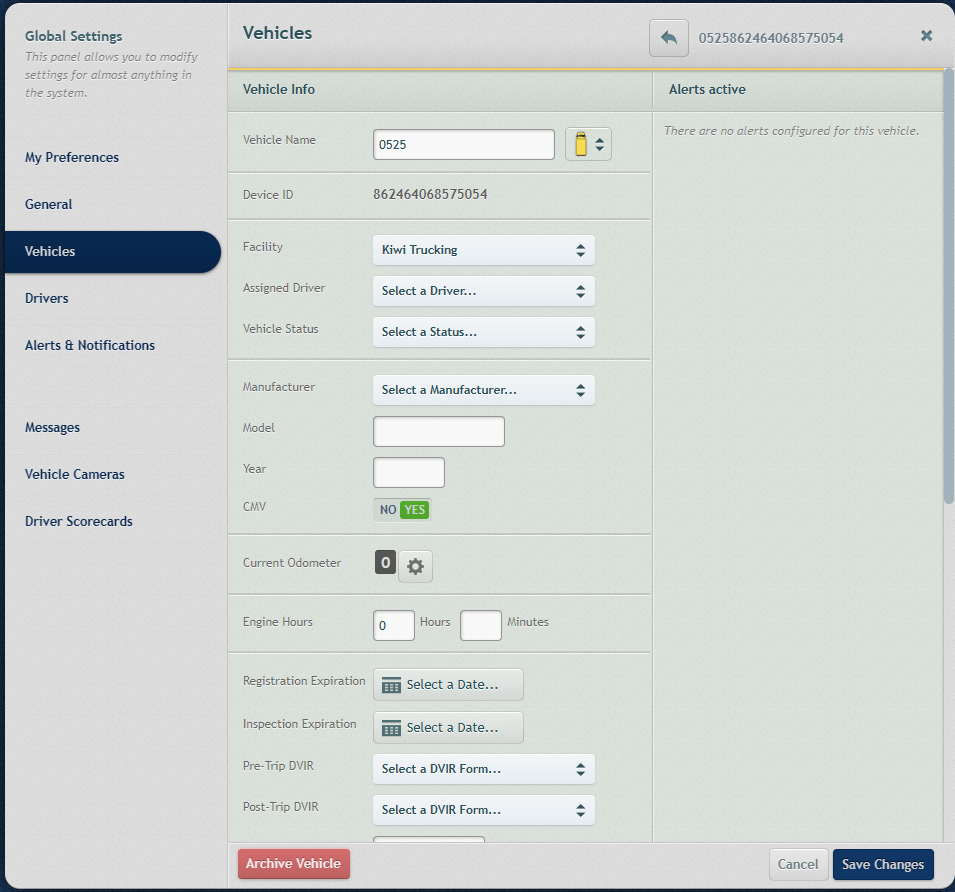955x892 pixels.
Task: Open the Assigned Driver dropdown
Action: pos(483,291)
